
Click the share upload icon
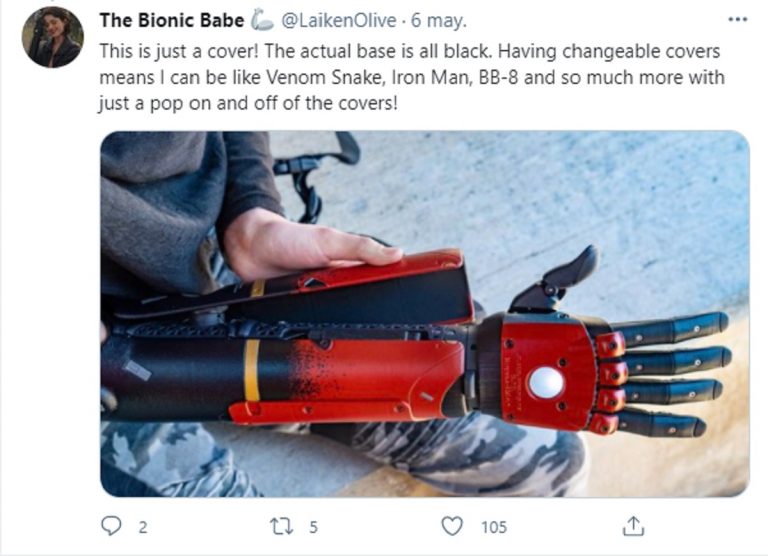point(633,526)
